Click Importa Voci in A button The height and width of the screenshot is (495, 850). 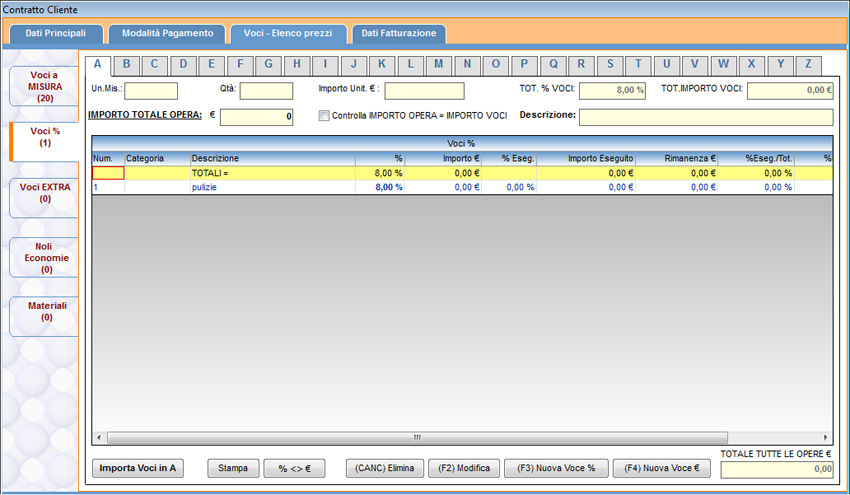(138, 468)
